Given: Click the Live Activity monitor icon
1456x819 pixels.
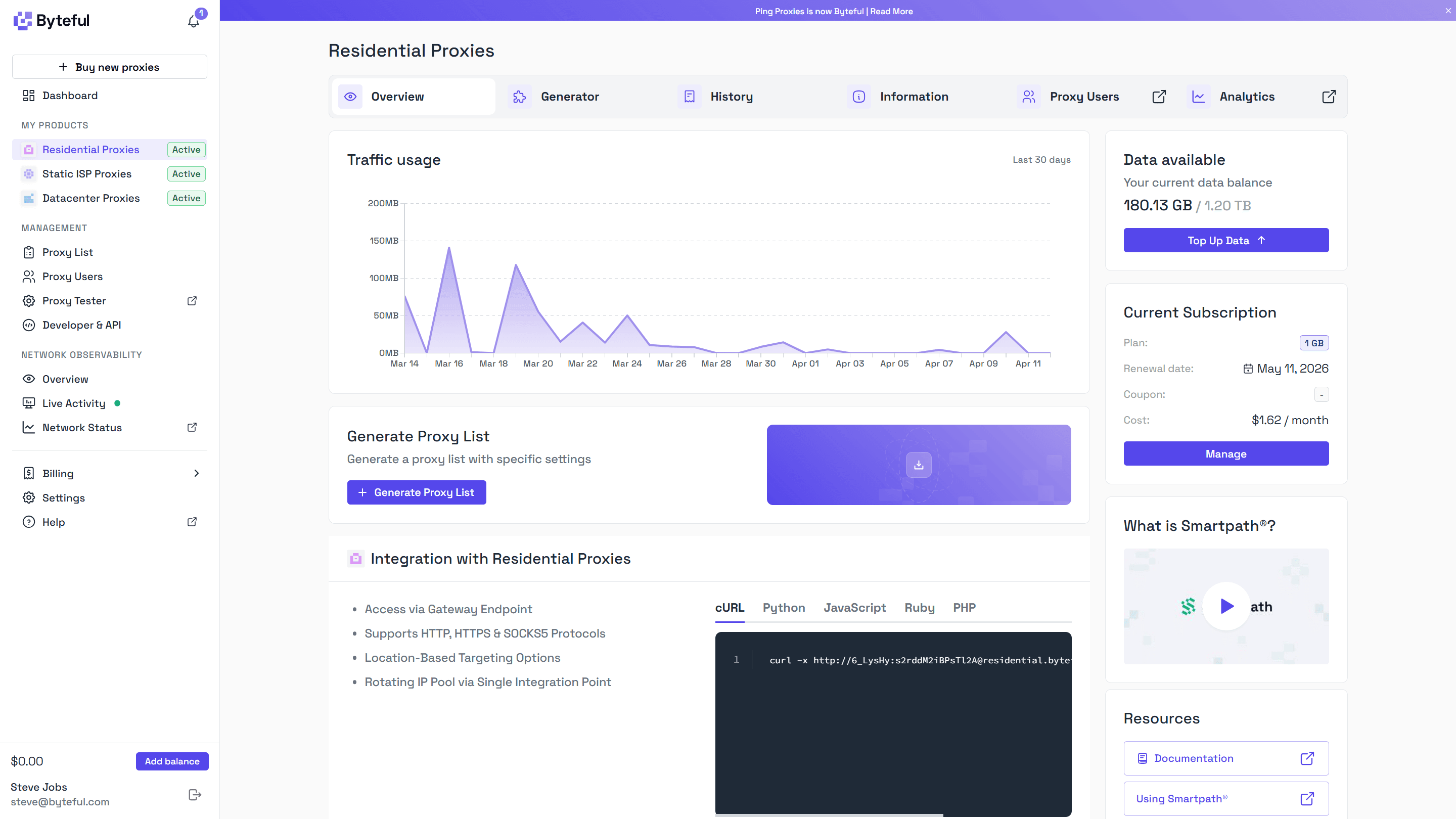Looking at the screenshot, I should [29, 403].
